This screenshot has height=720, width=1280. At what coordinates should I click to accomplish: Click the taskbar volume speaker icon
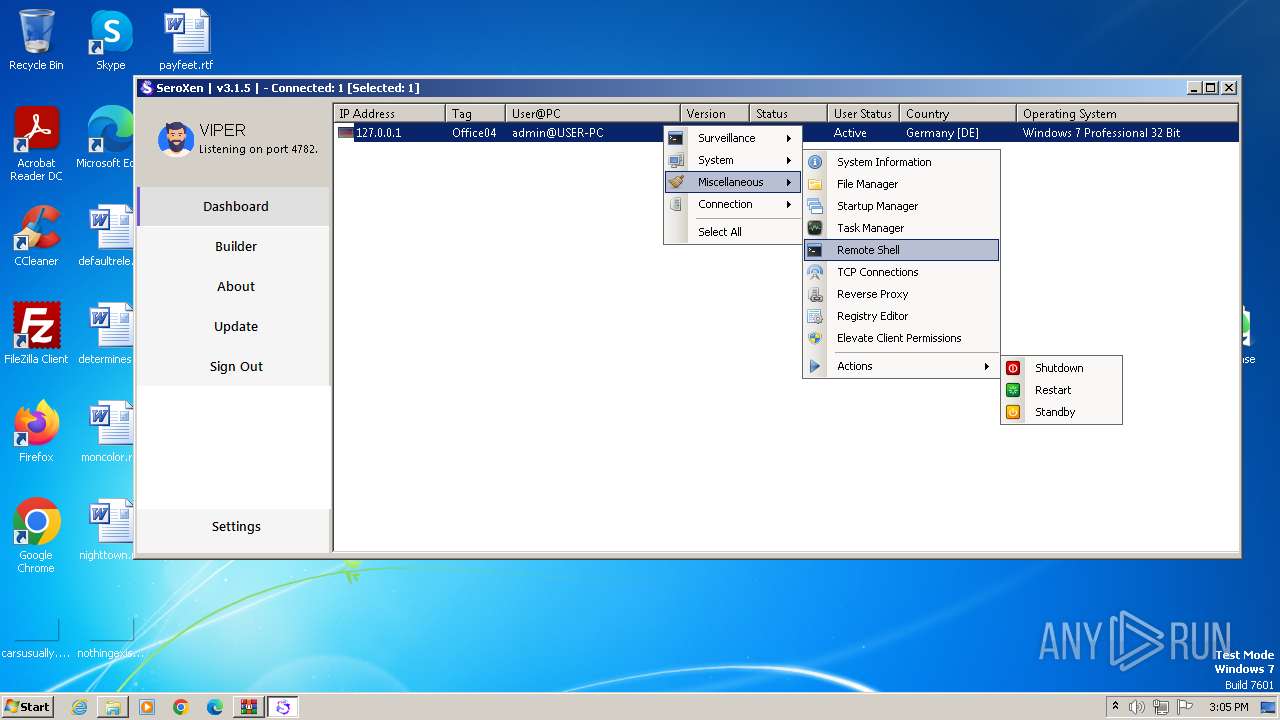1136,707
